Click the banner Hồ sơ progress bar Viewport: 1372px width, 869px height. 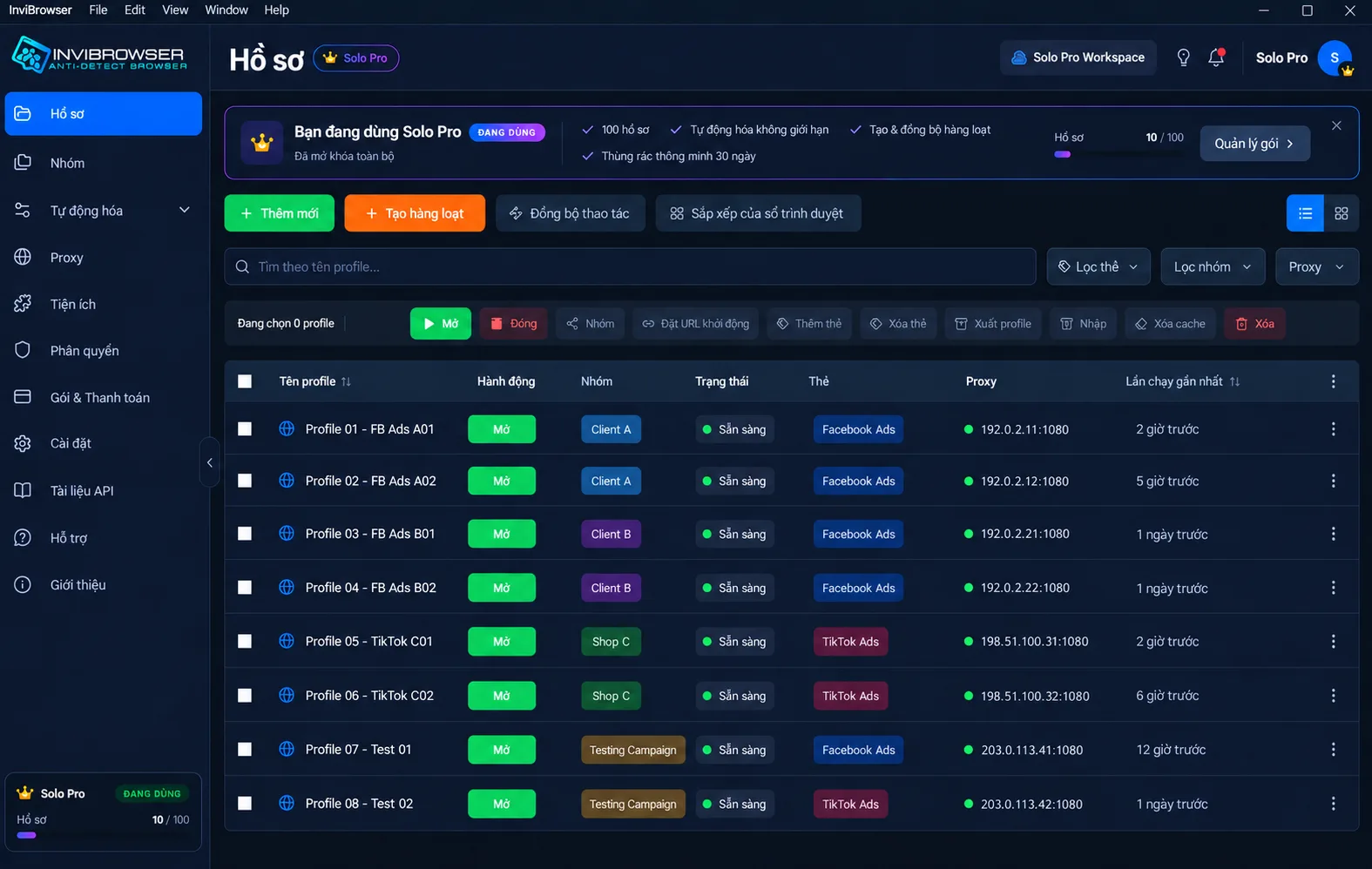[x=1119, y=154]
